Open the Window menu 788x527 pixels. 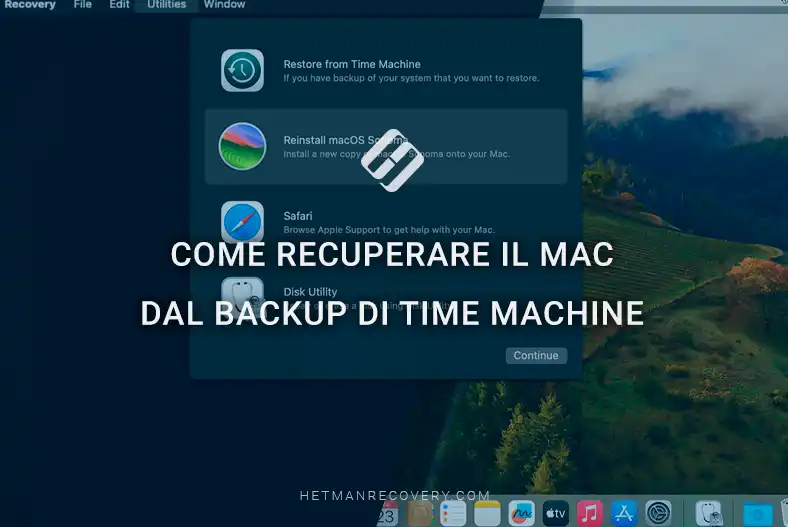click(x=225, y=5)
